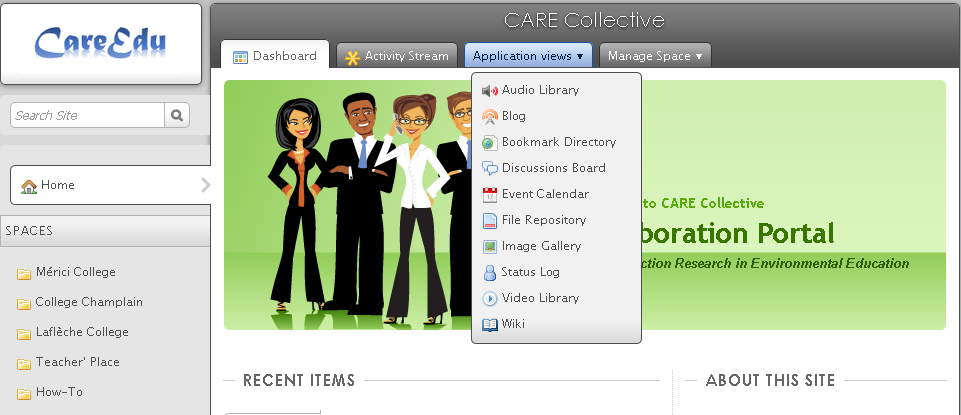Click the Home house icon
This screenshot has width=961, height=415.
click(29, 186)
